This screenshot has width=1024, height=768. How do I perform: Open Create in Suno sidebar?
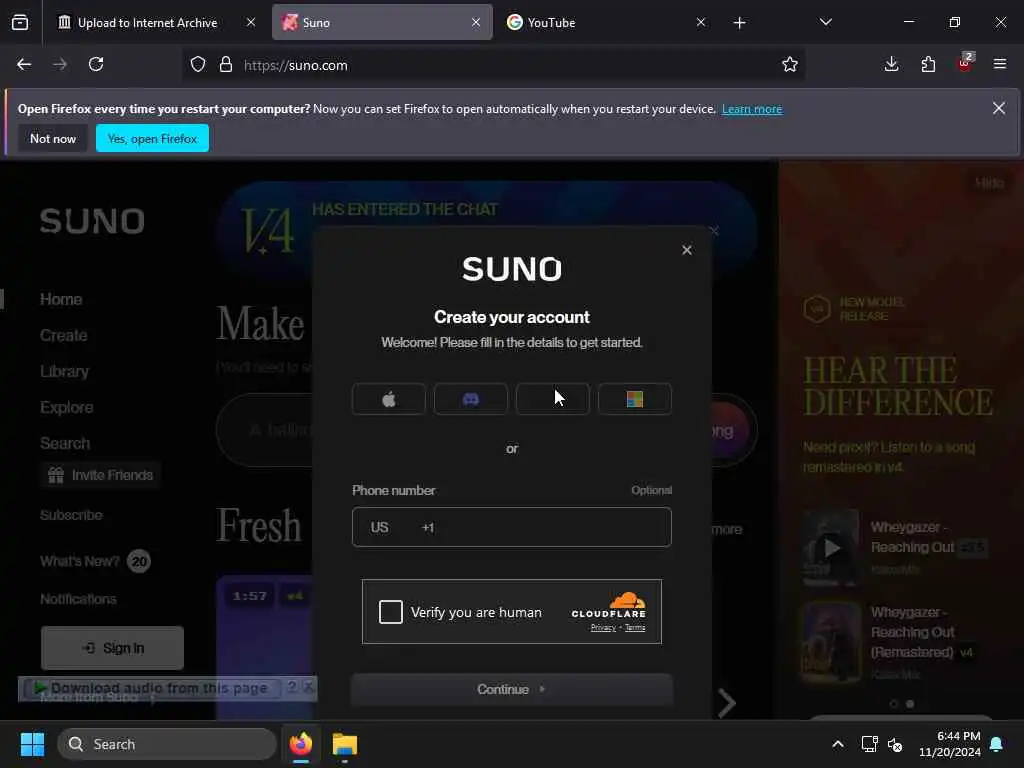coord(63,335)
